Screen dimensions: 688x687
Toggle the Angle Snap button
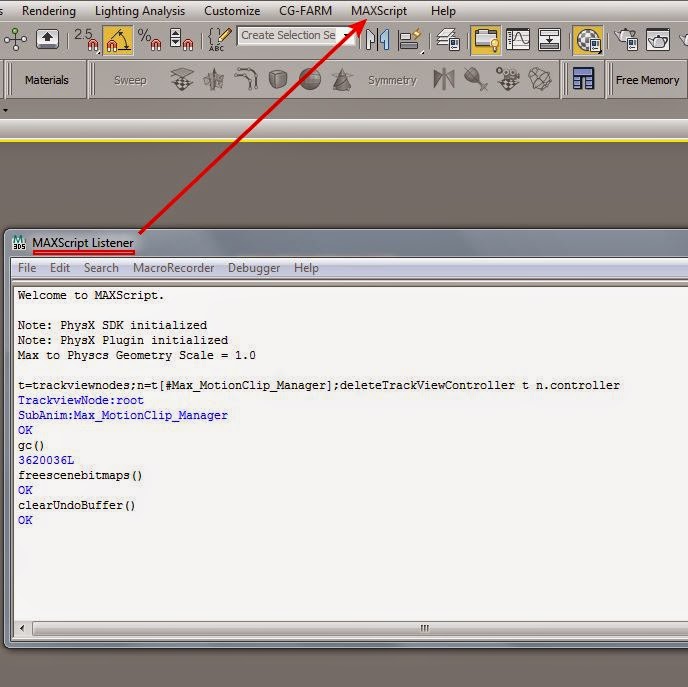coord(118,40)
